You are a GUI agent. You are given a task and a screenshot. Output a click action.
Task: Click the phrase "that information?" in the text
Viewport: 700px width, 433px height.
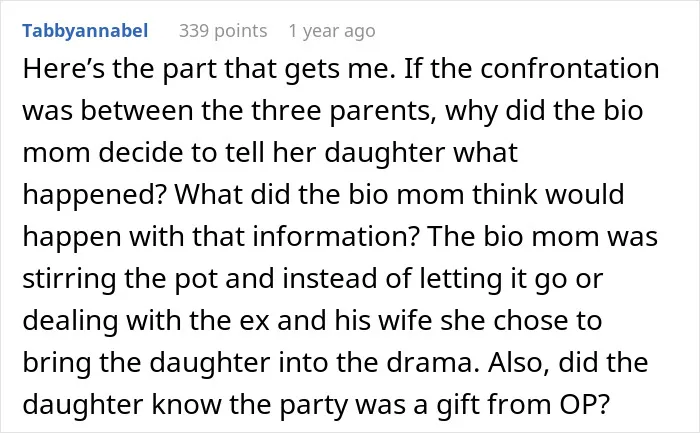tap(306, 236)
